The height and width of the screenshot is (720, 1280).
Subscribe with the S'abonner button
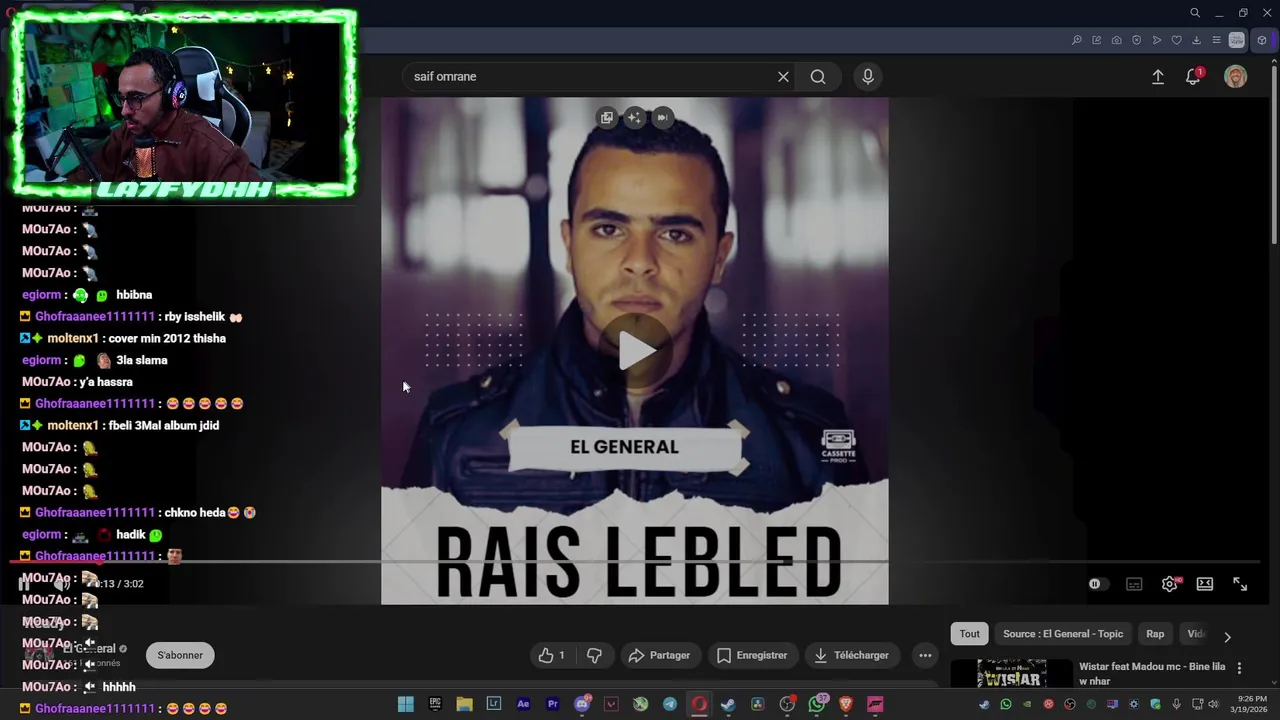point(180,656)
